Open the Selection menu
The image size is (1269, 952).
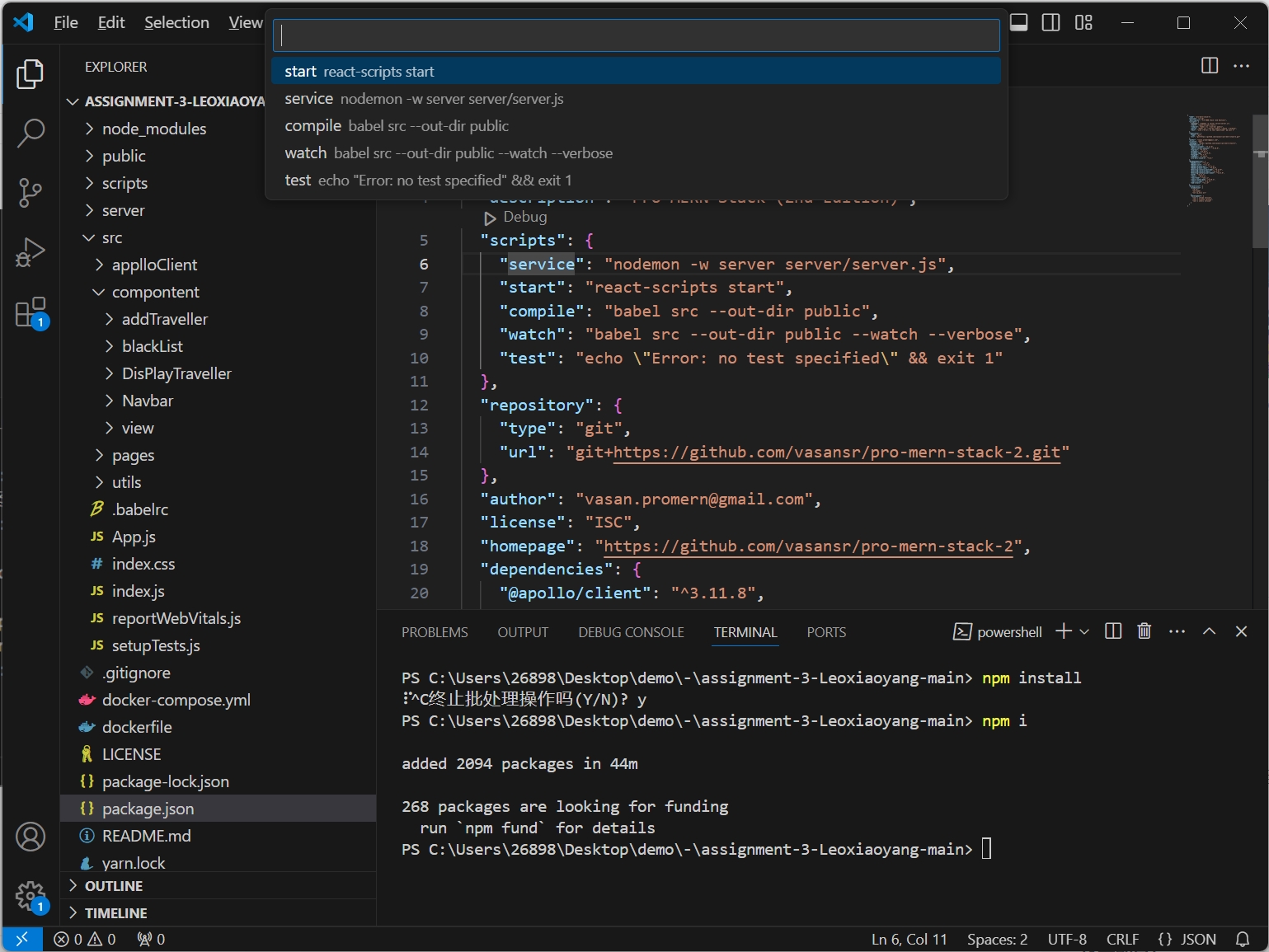176,22
